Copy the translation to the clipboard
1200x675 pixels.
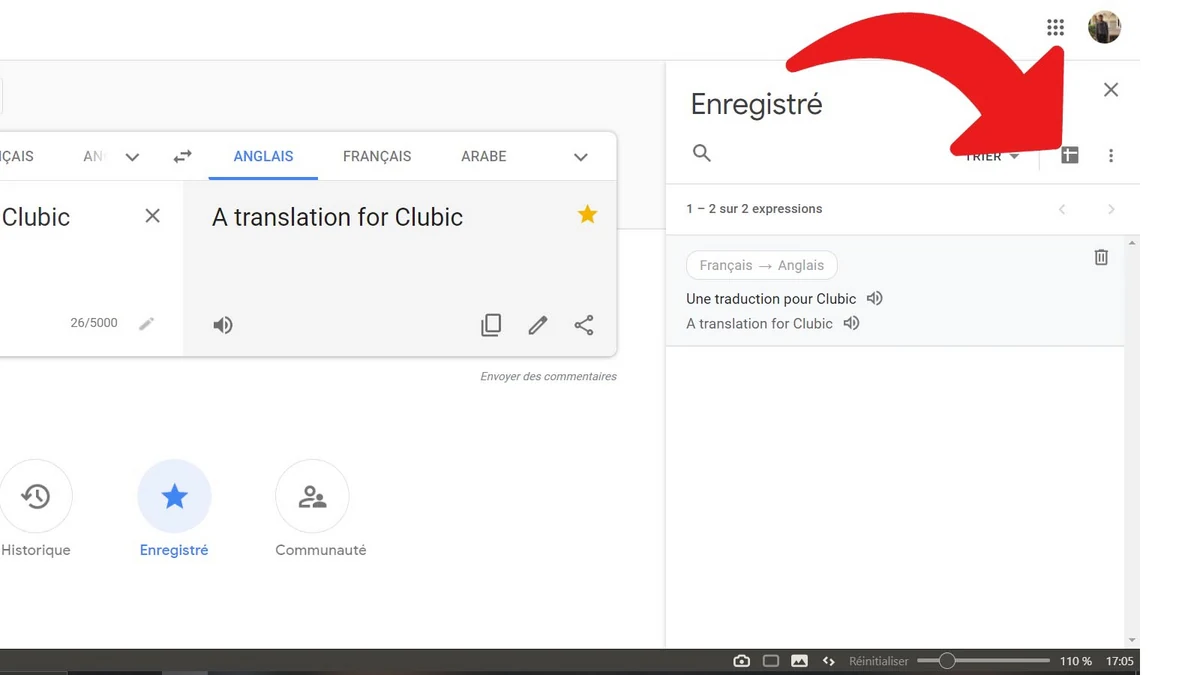coord(491,325)
